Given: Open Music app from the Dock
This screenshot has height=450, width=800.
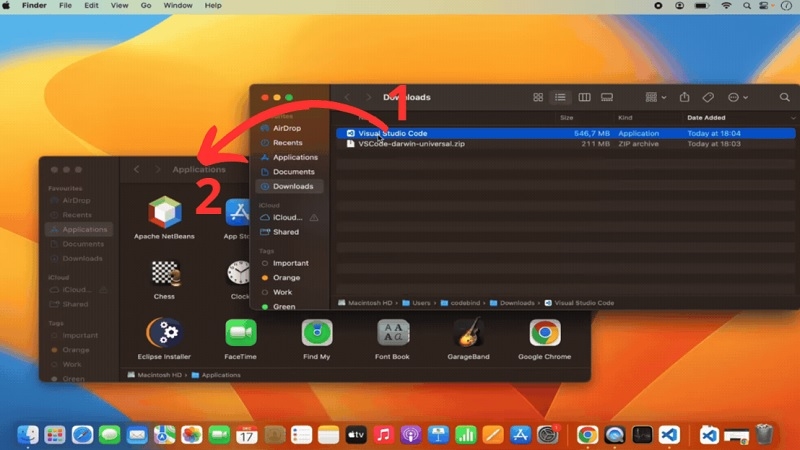Looking at the screenshot, I should click(x=383, y=435).
